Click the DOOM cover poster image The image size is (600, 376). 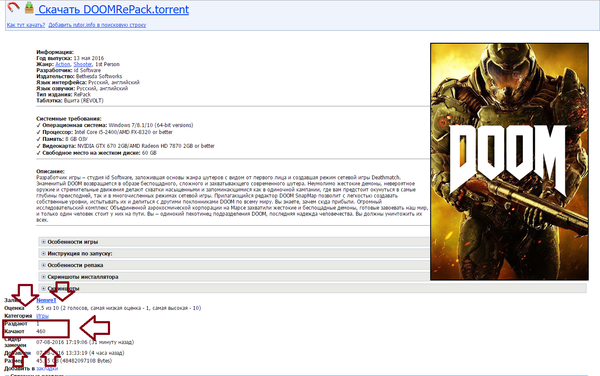pyautogui.click(x=509, y=161)
